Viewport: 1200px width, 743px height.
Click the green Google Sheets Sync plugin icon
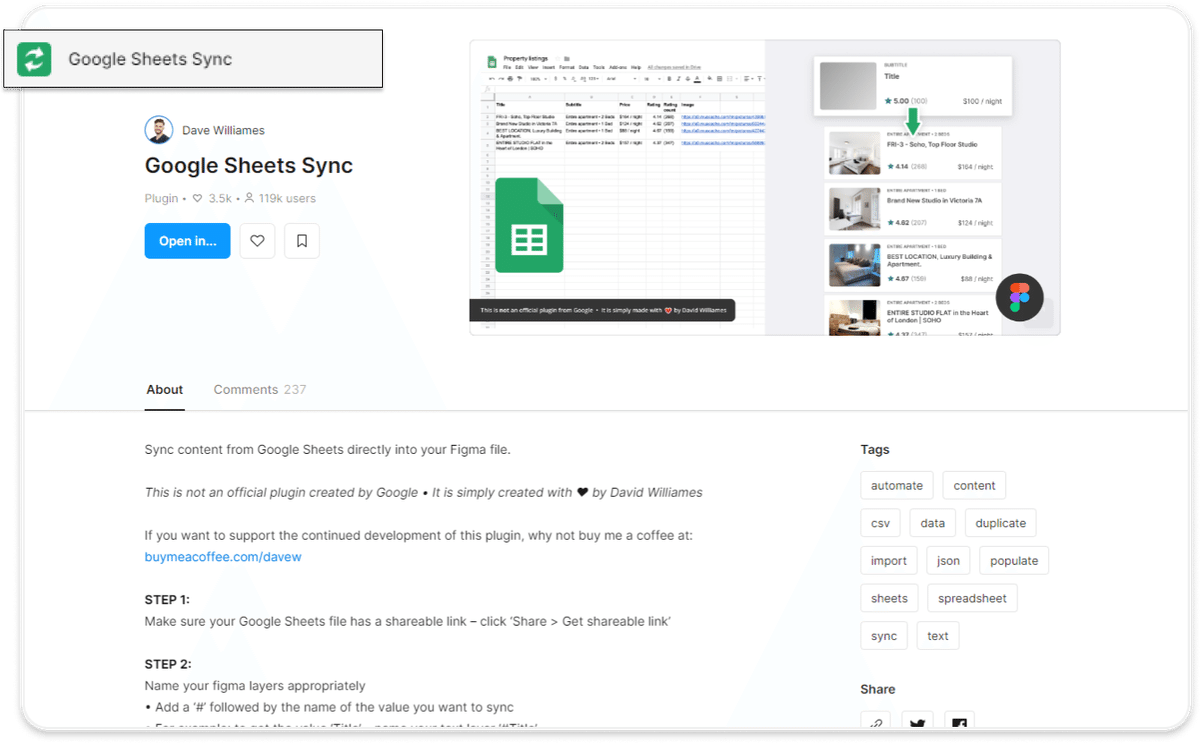(x=34, y=59)
